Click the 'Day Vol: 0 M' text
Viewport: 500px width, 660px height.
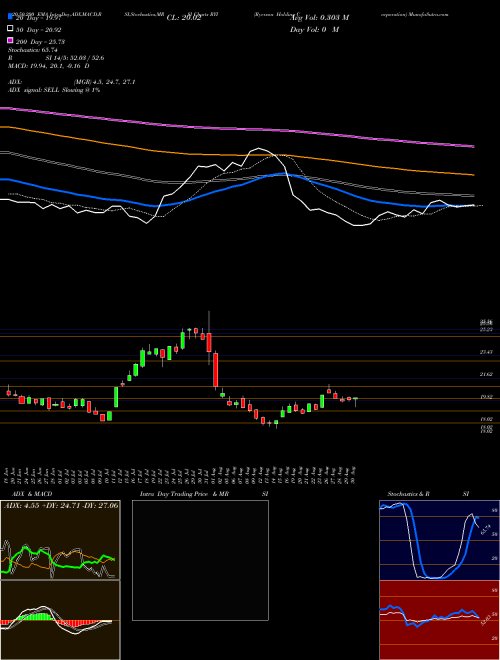pos(314,29)
